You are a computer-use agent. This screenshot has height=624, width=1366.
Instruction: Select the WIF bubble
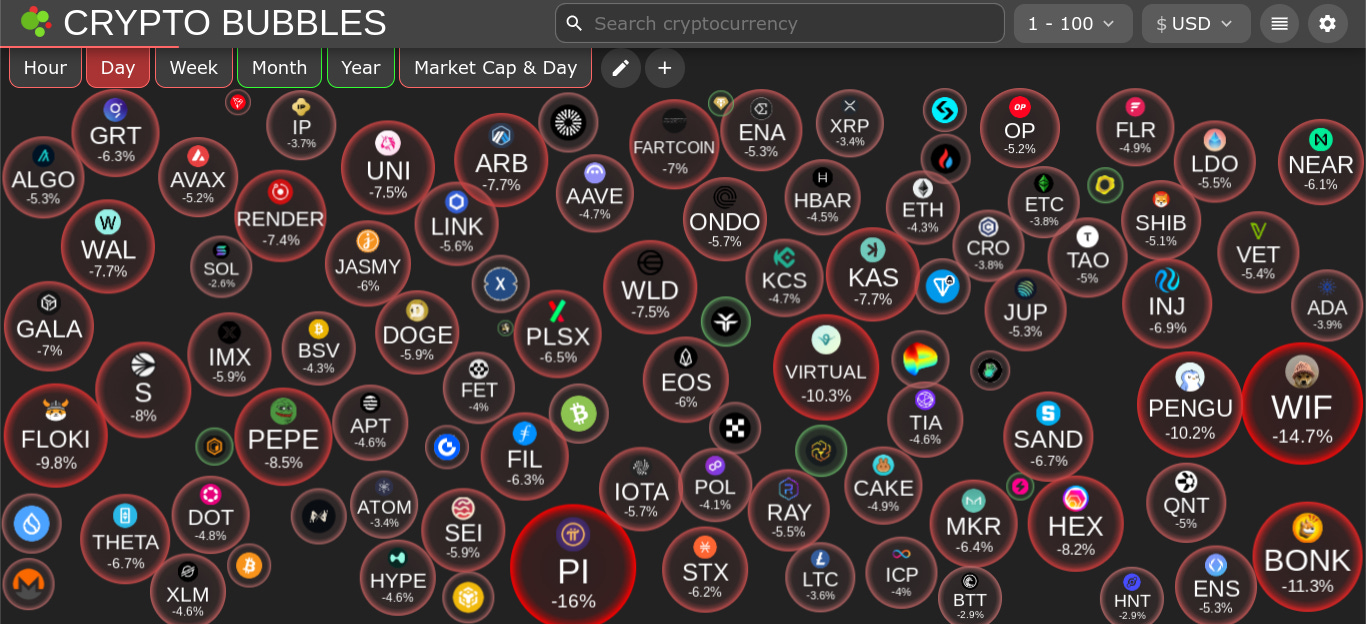point(1302,403)
